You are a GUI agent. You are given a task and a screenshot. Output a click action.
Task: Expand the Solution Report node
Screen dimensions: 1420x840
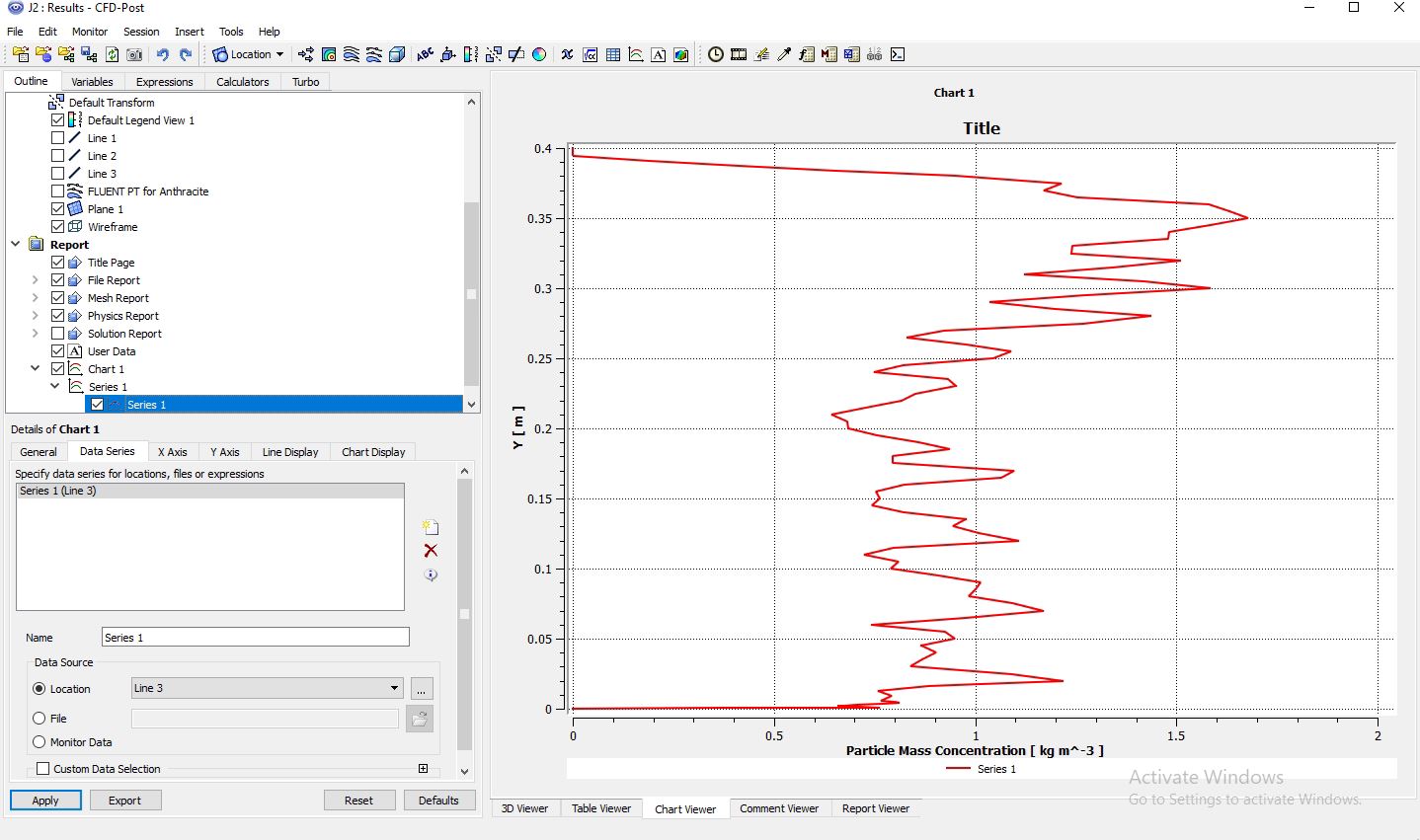tap(35, 334)
